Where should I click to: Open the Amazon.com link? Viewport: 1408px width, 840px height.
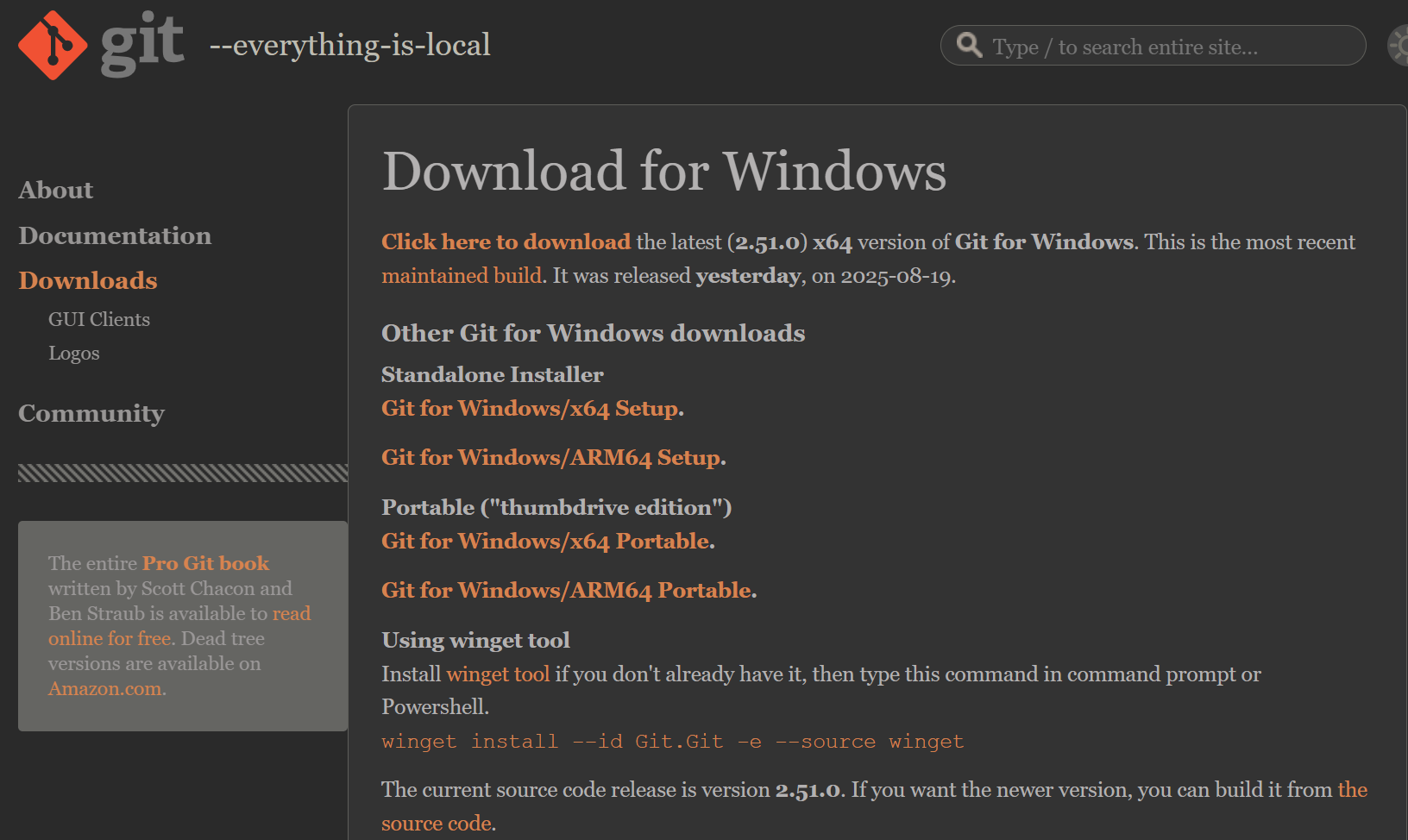pyautogui.click(x=105, y=688)
